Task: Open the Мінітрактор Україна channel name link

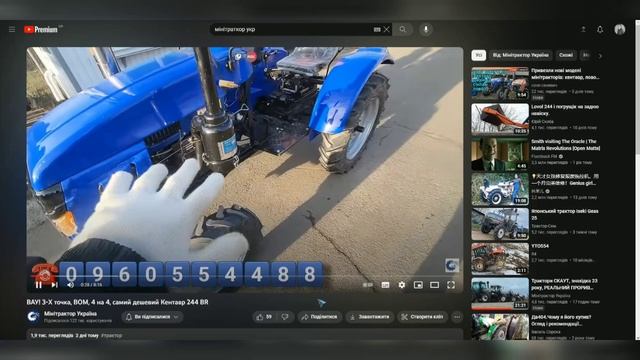Action: coord(70,313)
